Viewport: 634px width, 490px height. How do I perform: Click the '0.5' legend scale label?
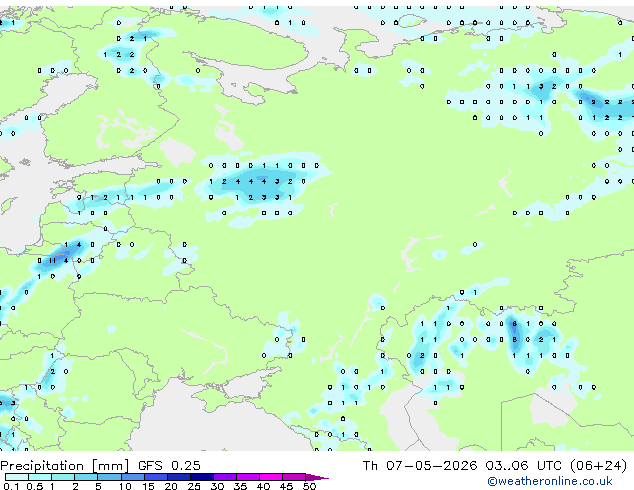[34, 486]
